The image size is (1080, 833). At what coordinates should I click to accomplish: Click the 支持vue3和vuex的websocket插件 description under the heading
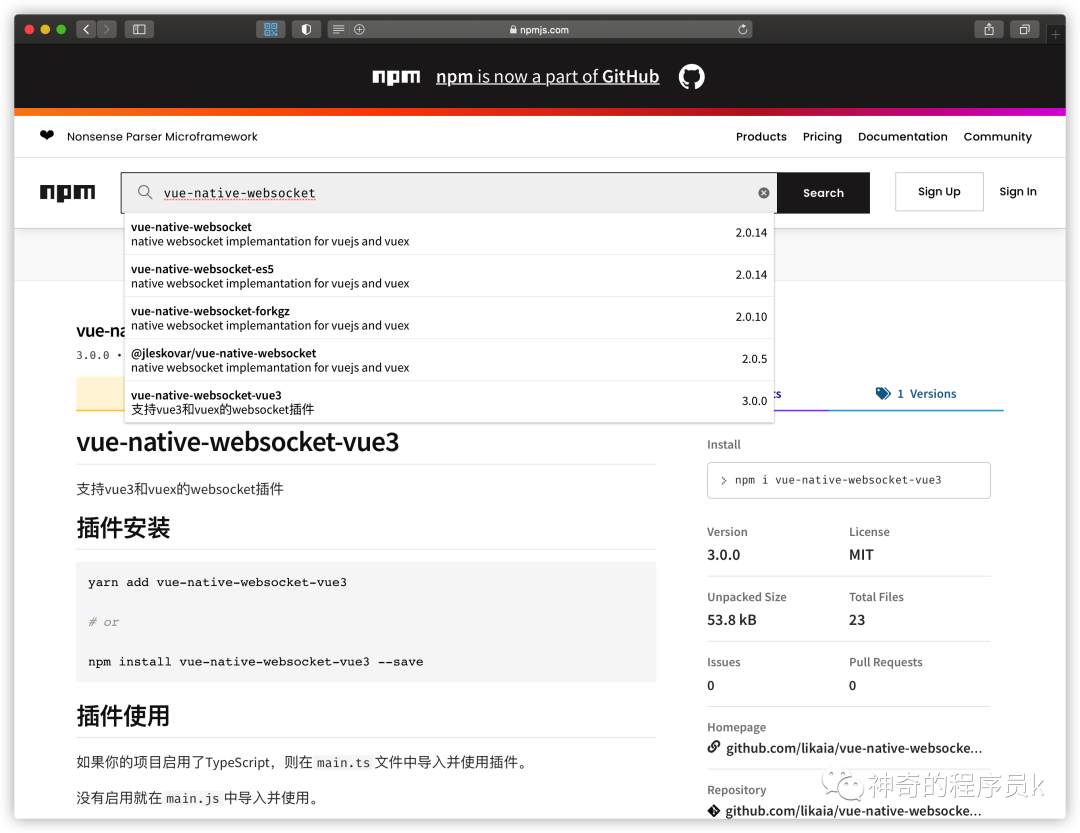pos(180,489)
